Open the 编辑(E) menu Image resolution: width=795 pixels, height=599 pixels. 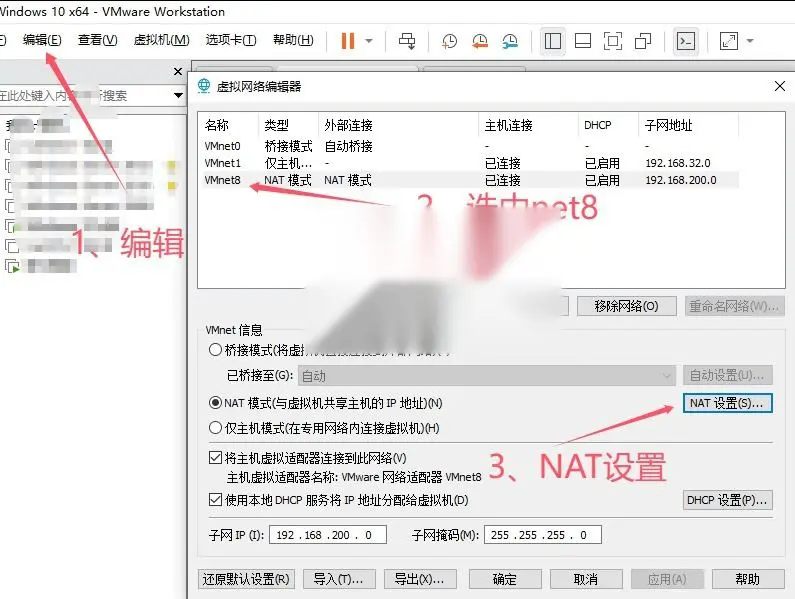tap(42, 40)
